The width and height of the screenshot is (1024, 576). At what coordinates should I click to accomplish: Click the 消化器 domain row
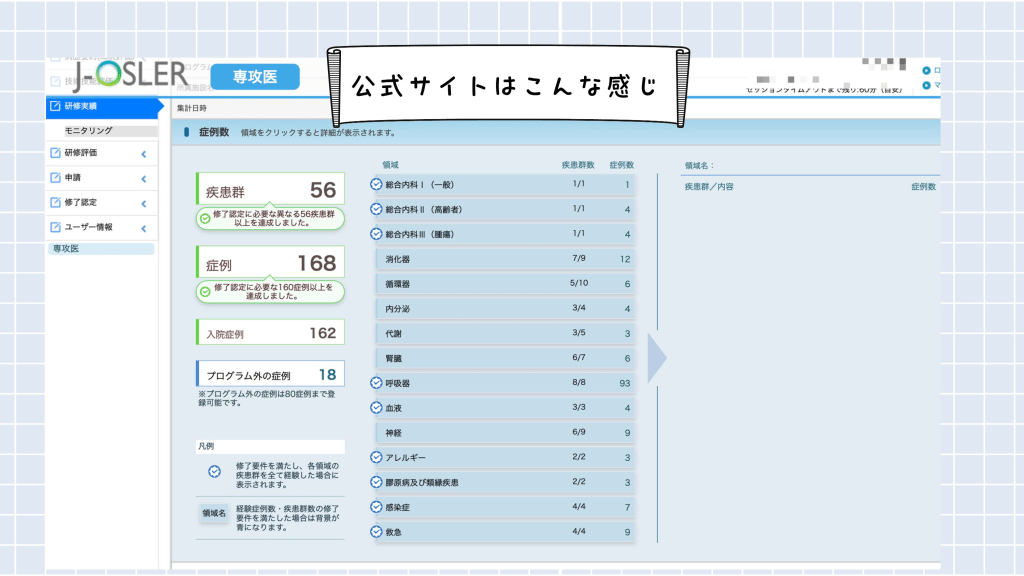[x=506, y=259]
